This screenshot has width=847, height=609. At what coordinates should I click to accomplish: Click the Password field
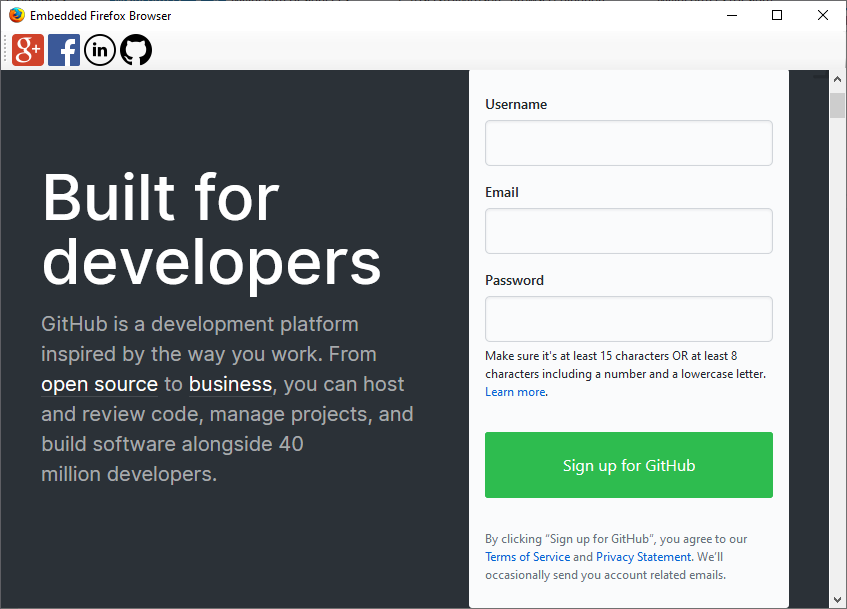[x=628, y=318]
